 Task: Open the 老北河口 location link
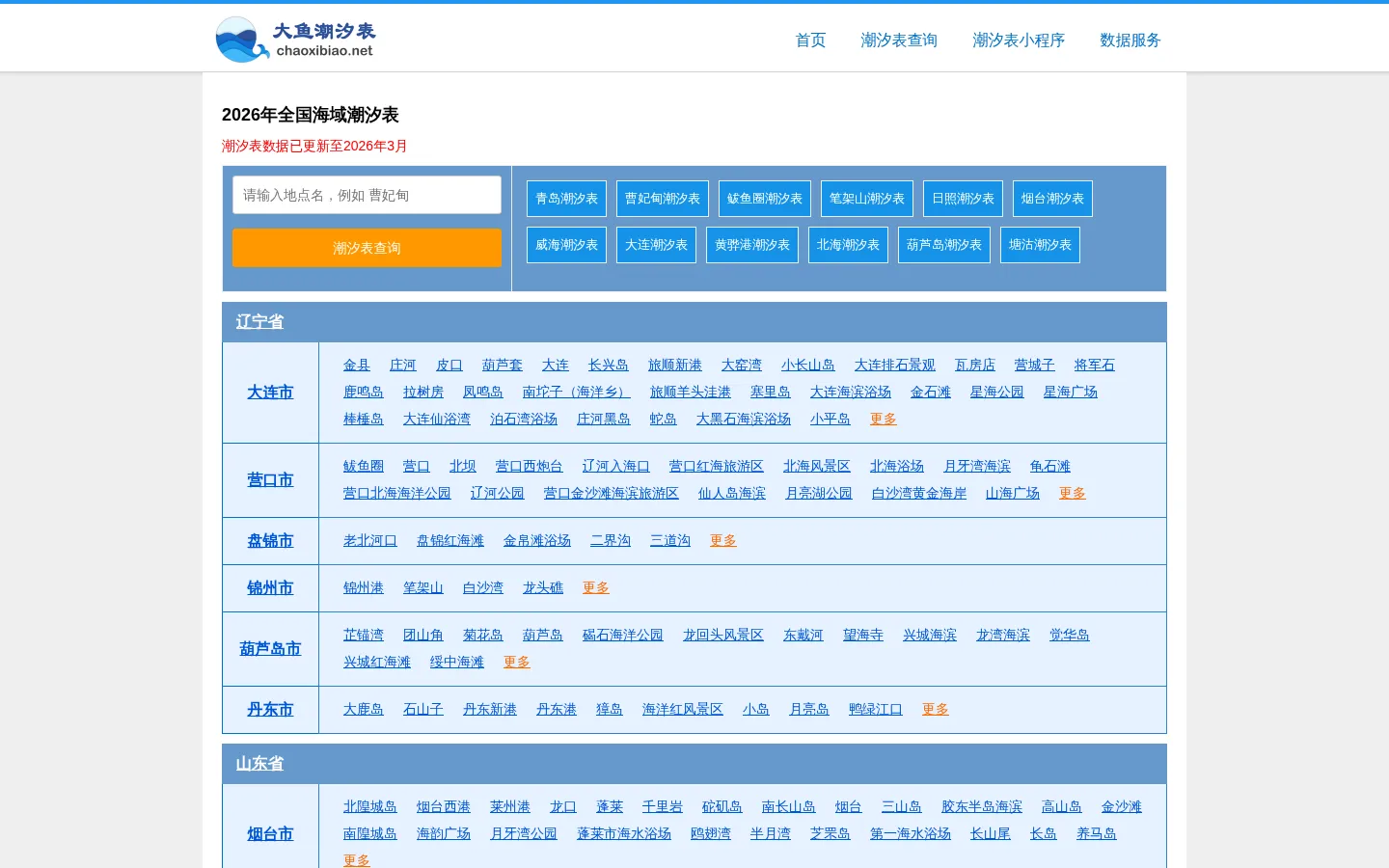click(370, 540)
